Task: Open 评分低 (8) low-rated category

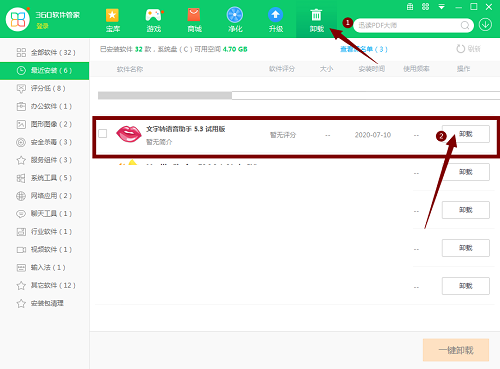Action: pyautogui.click(x=44, y=88)
